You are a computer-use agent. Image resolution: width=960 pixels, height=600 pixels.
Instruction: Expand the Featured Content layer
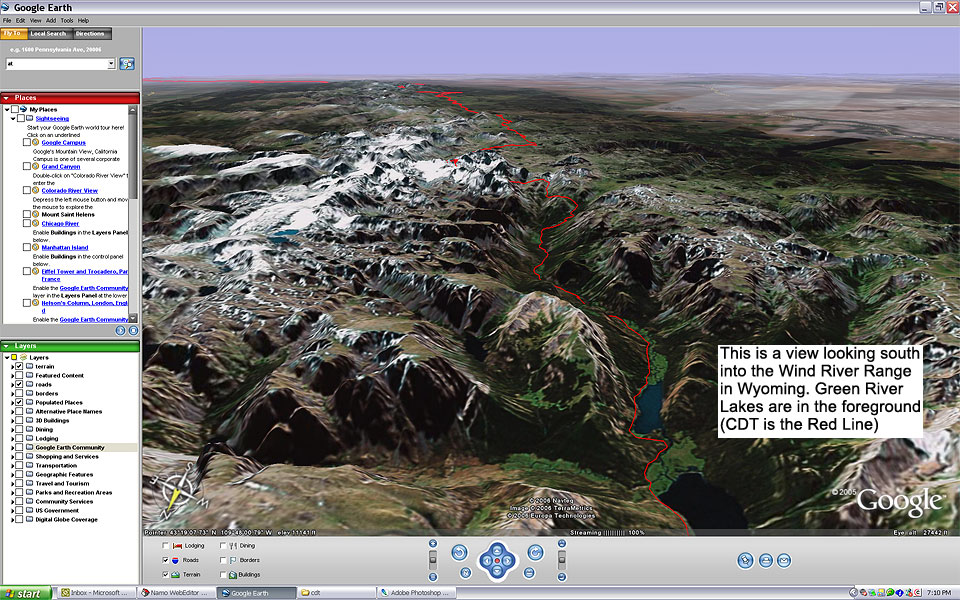12,376
